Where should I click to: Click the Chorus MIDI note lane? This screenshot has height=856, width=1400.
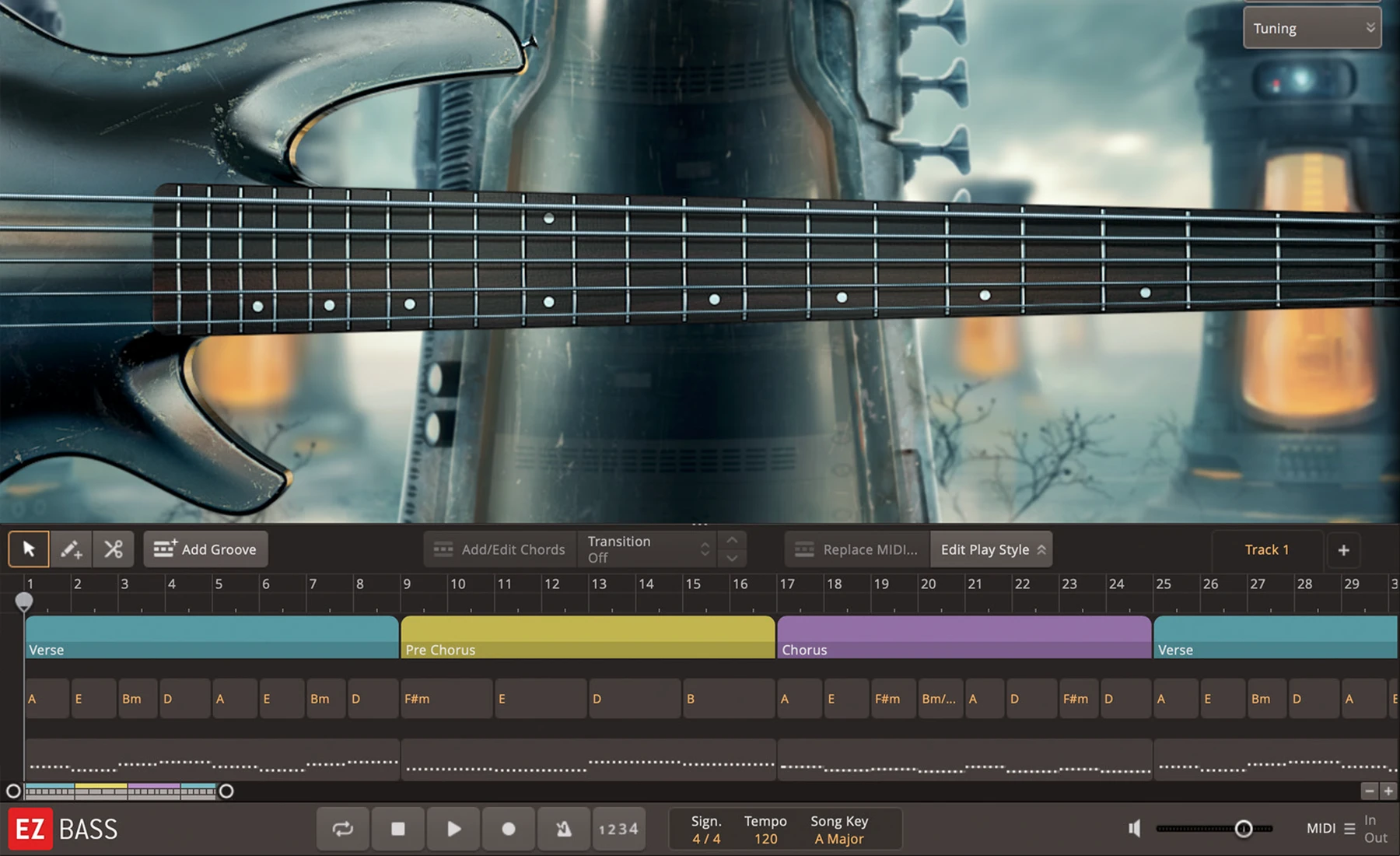(x=964, y=760)
